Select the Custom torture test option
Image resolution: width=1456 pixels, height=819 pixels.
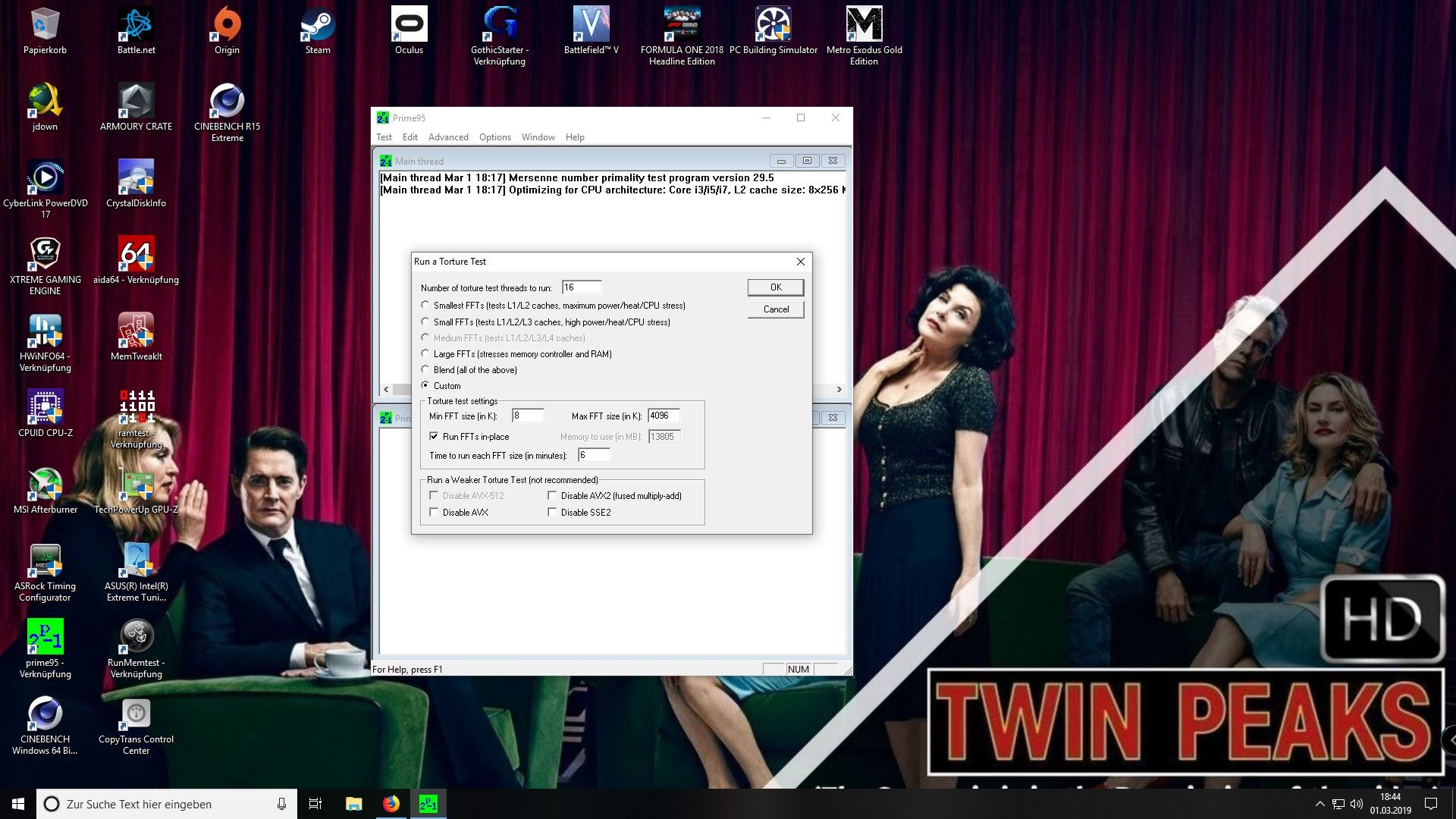[x=425, y=385]
